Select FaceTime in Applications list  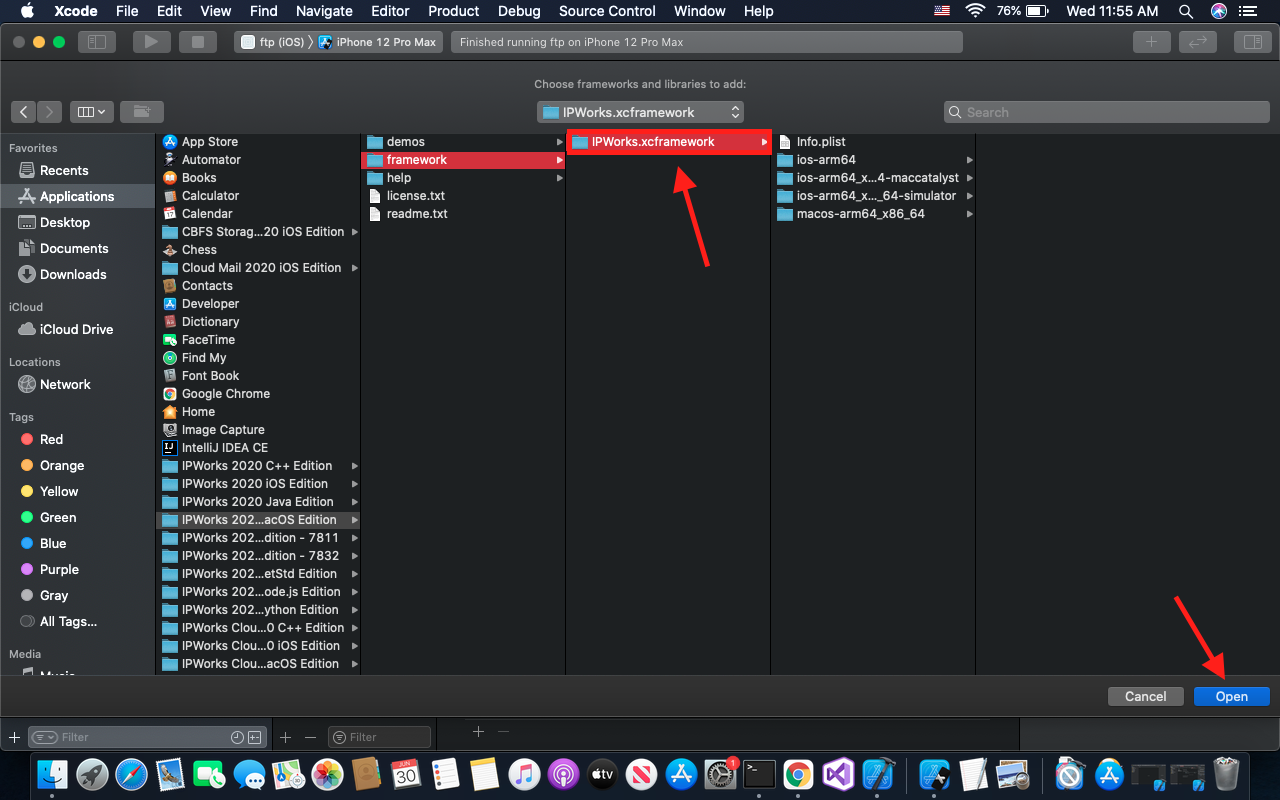pos(258,340)
